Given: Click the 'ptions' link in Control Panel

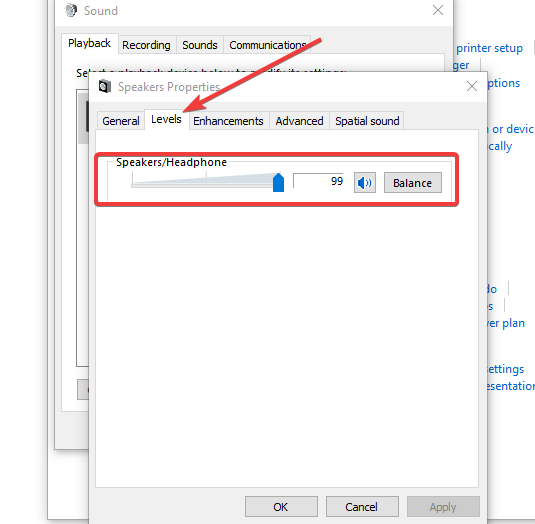Looking at the screenshot, I should click(504, 83).
